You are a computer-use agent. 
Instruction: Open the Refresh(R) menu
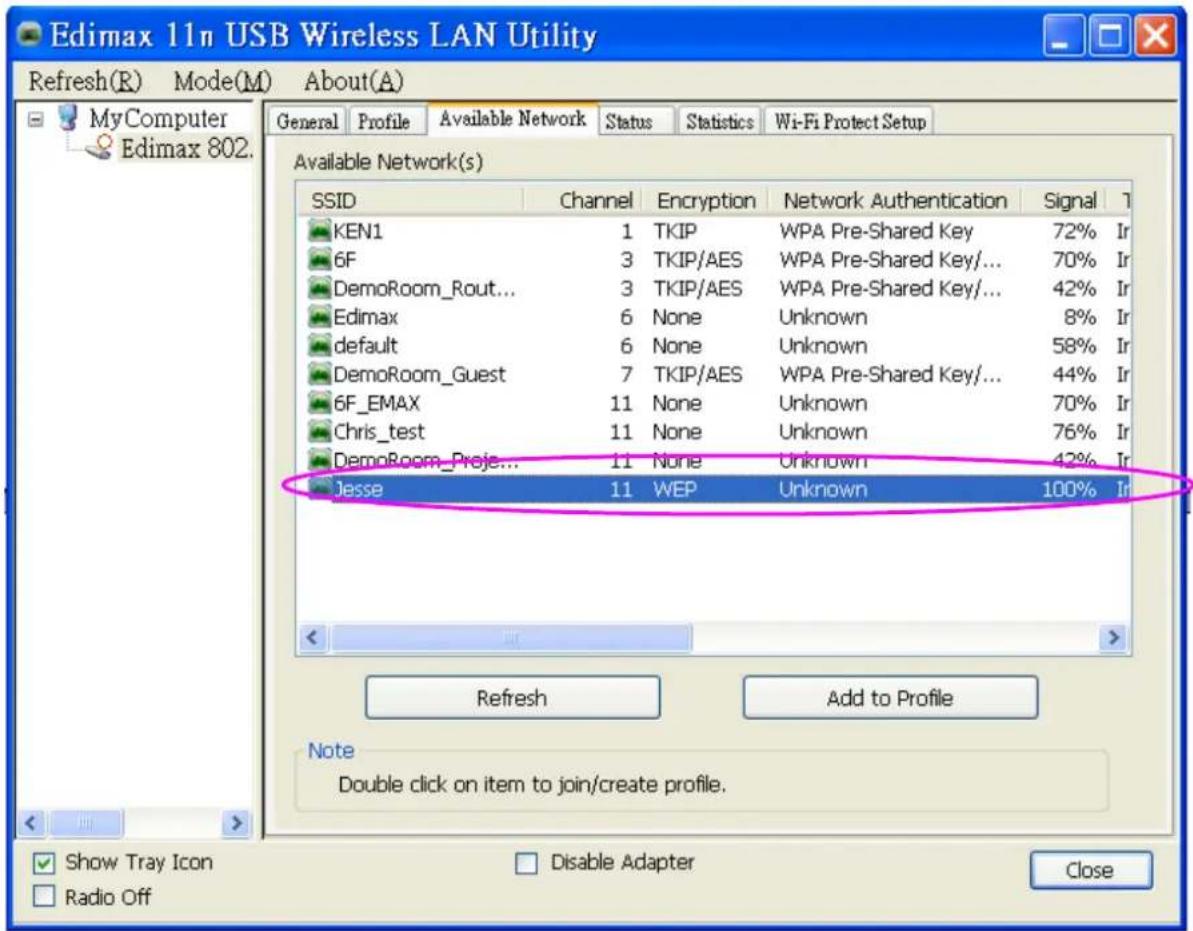click(85, 81)
